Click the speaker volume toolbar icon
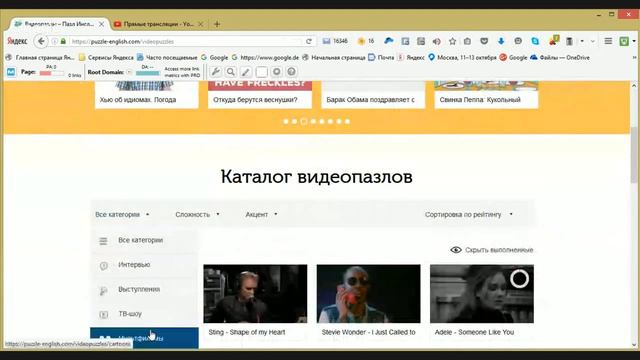Image resolution: width=640 pixels, height=360 pixels. [x=436, y=41]
